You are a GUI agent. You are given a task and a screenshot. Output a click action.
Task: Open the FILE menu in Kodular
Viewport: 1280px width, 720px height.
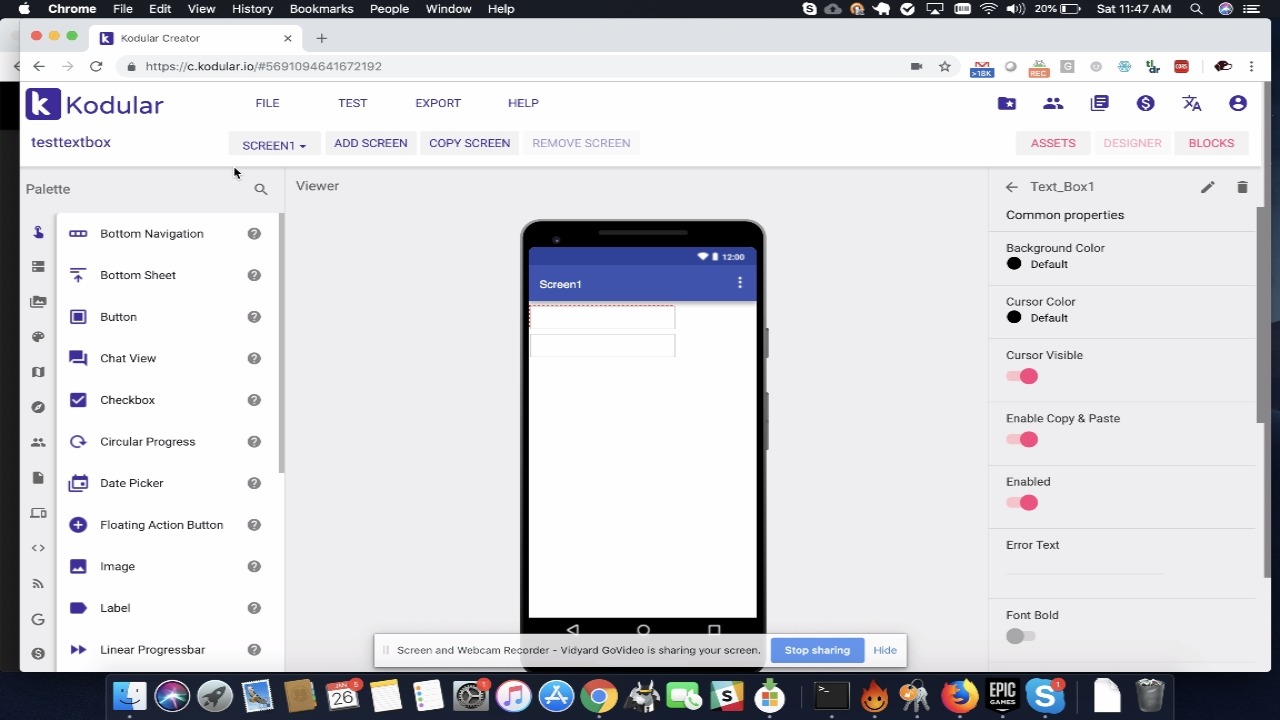[267, 103]
